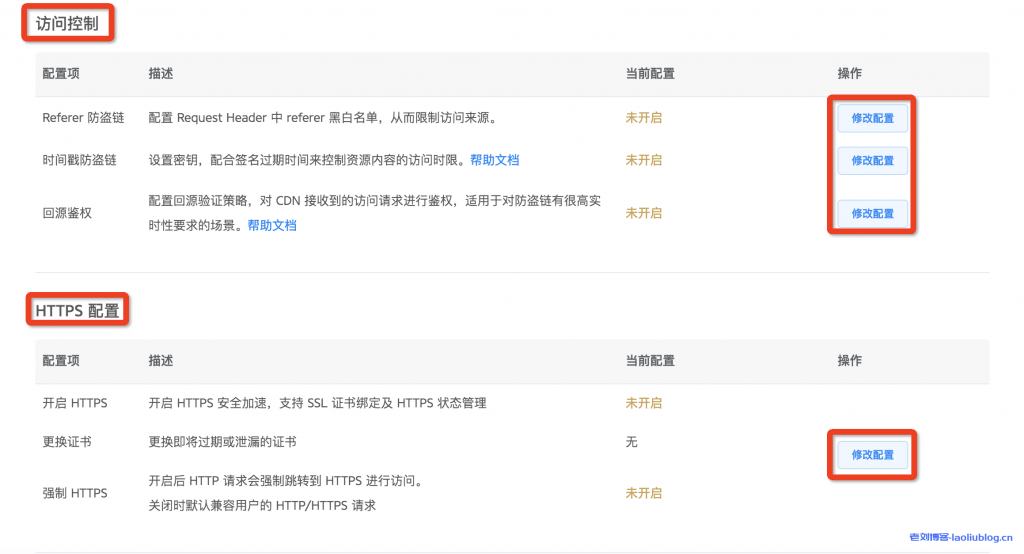Open 帮助文档 link in 回源鉴权 description
This screenshot has height=554, width=1024.
point(272,225)
